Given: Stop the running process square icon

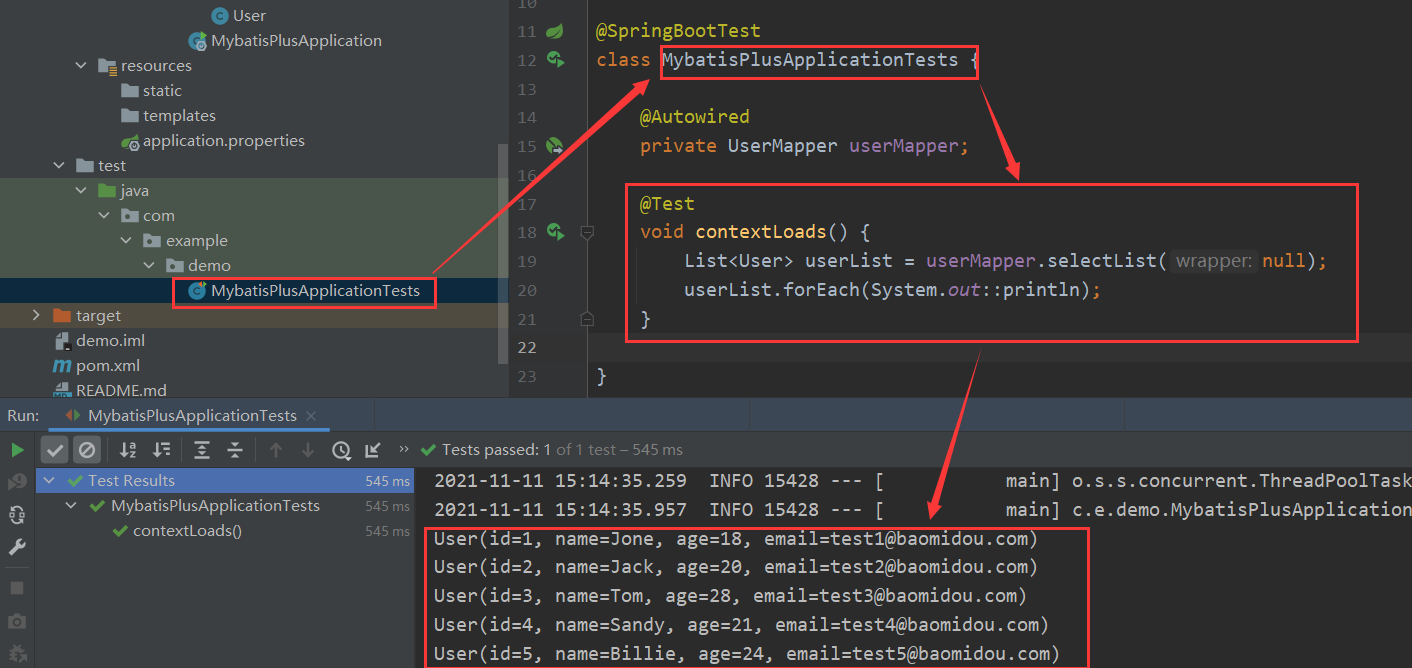Looking at the screenshot, I should tap(17, 588).
